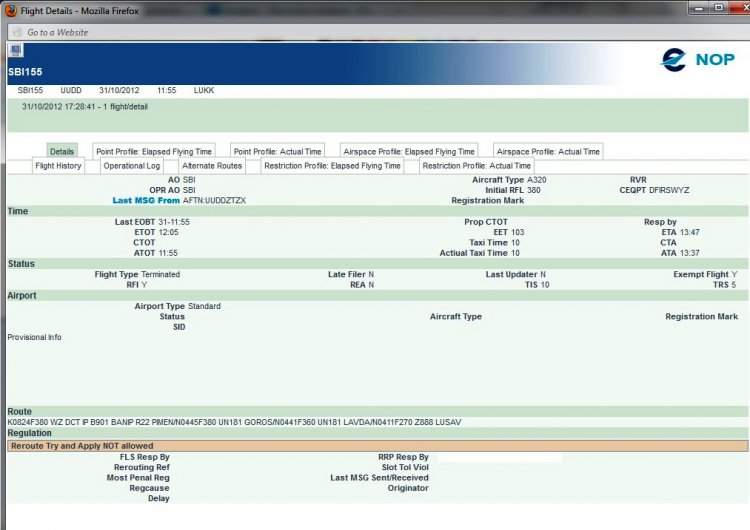Click the ETOT value 12:05
Screen dimensions: 750x530
pyautogui.click(x=168, y=232)
